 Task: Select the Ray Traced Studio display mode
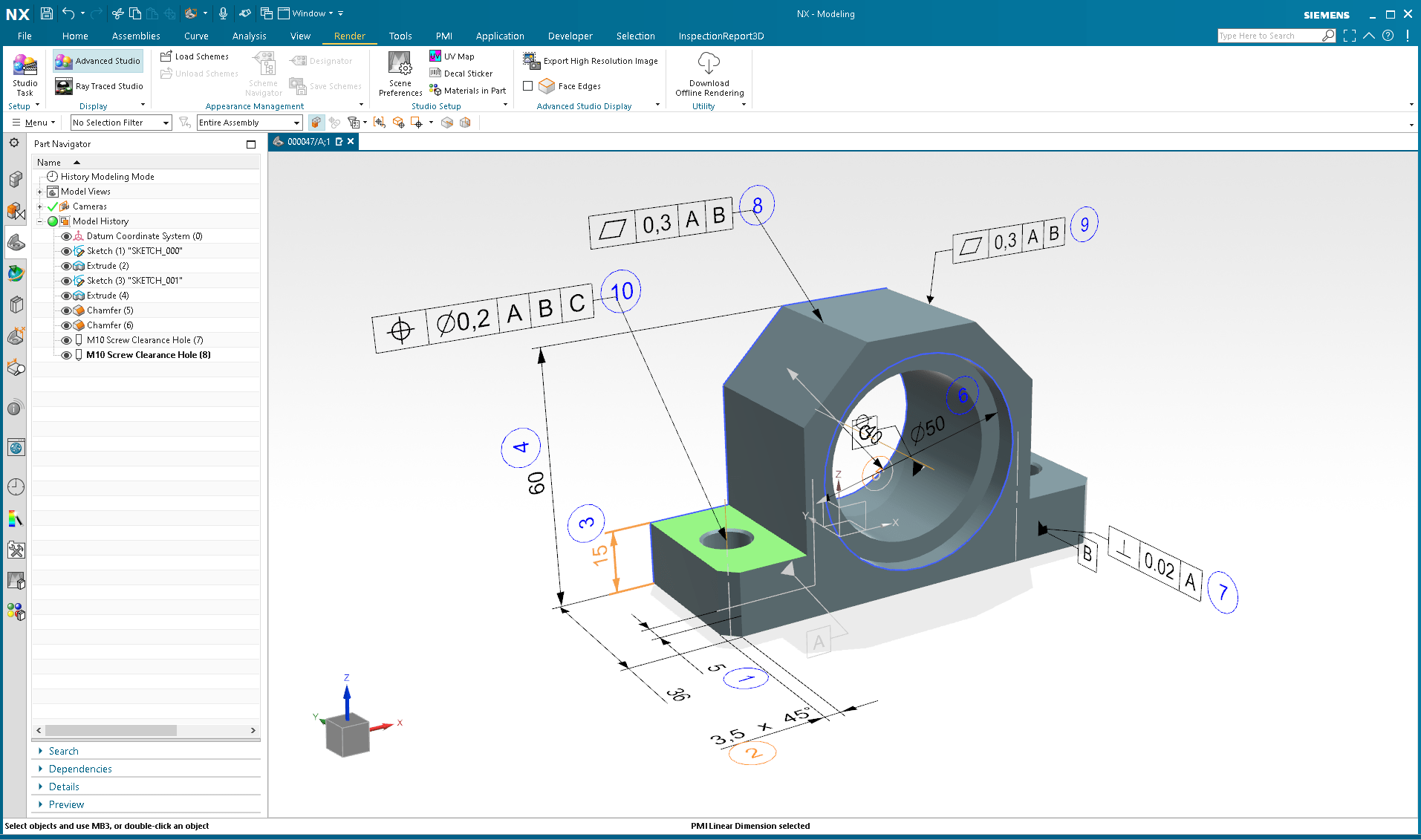pos(97,85)
